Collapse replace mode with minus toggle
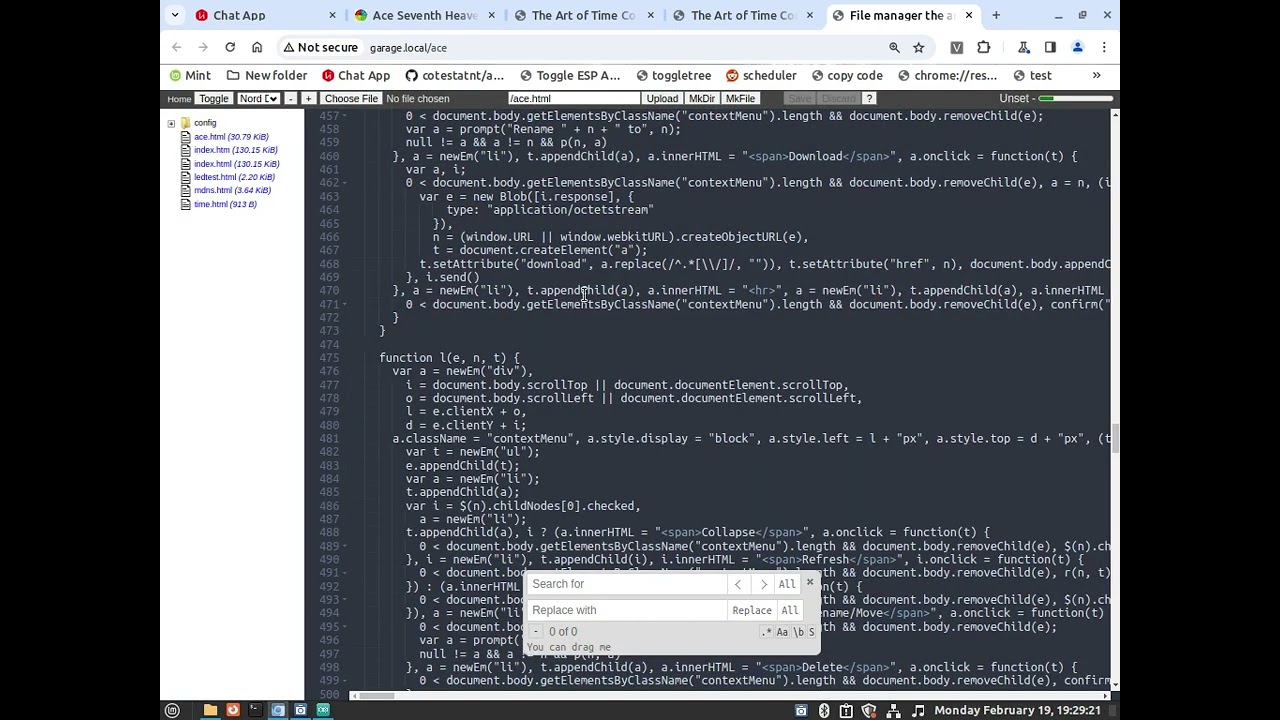 click(x=536, y=632)
